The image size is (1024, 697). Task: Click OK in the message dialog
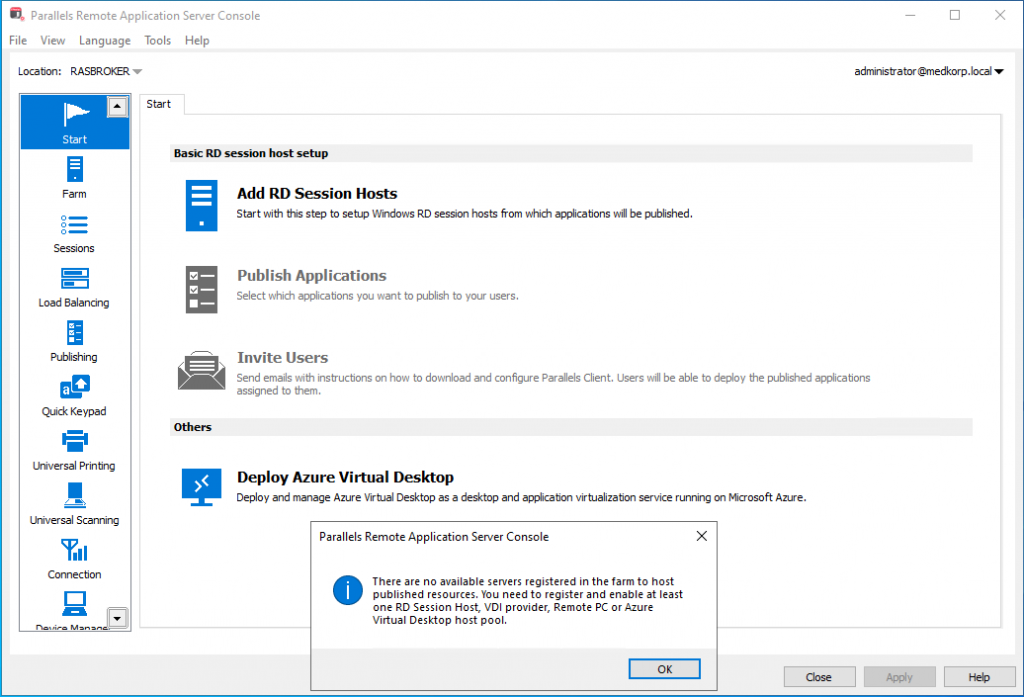(664, 669)
